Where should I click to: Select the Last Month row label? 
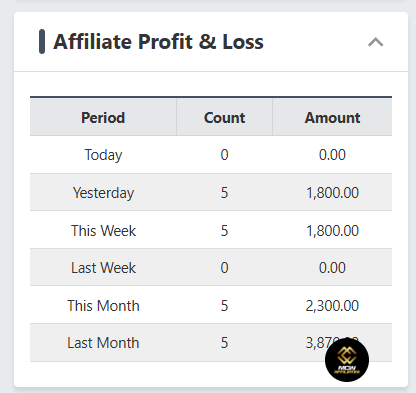103,343
